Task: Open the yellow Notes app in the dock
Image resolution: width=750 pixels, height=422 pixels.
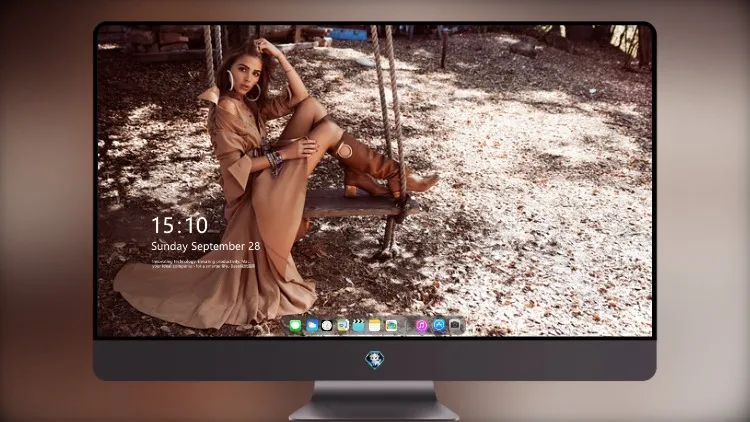Action: (375, 326)
